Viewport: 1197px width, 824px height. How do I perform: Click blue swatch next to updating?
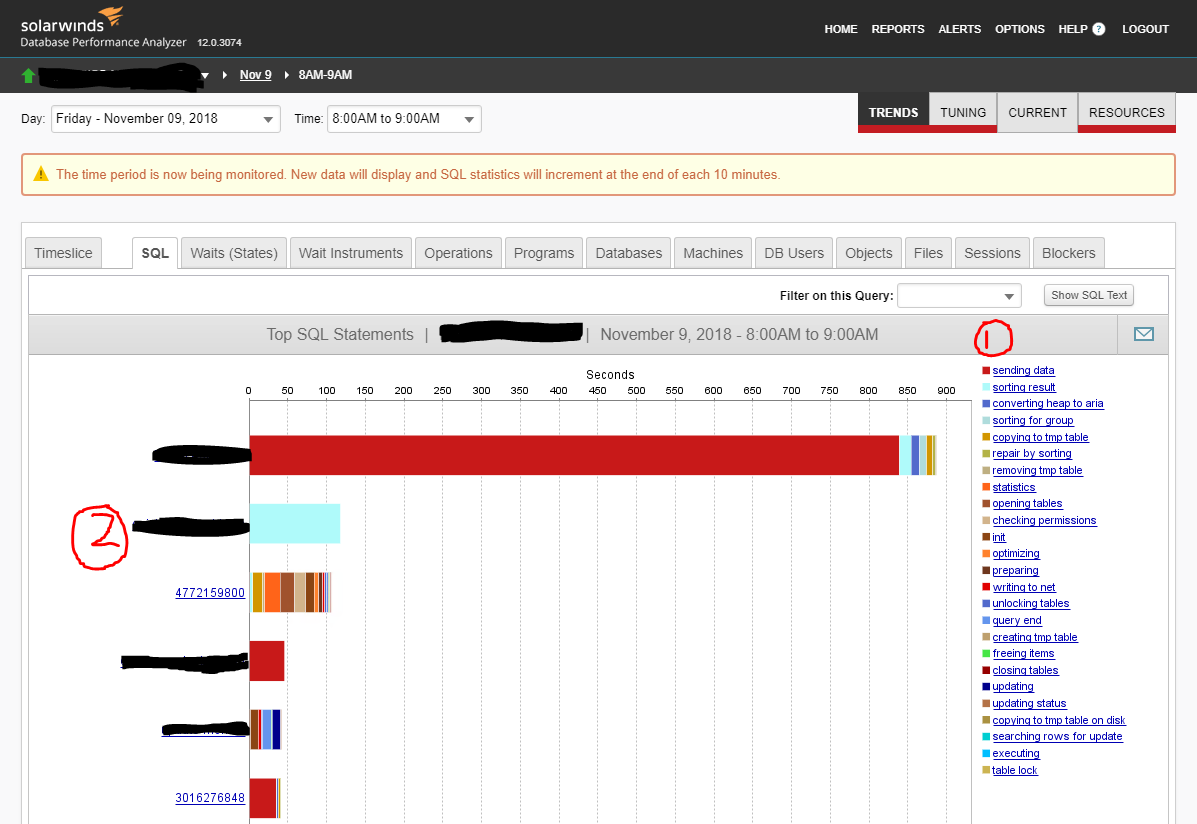click(986, 687)
